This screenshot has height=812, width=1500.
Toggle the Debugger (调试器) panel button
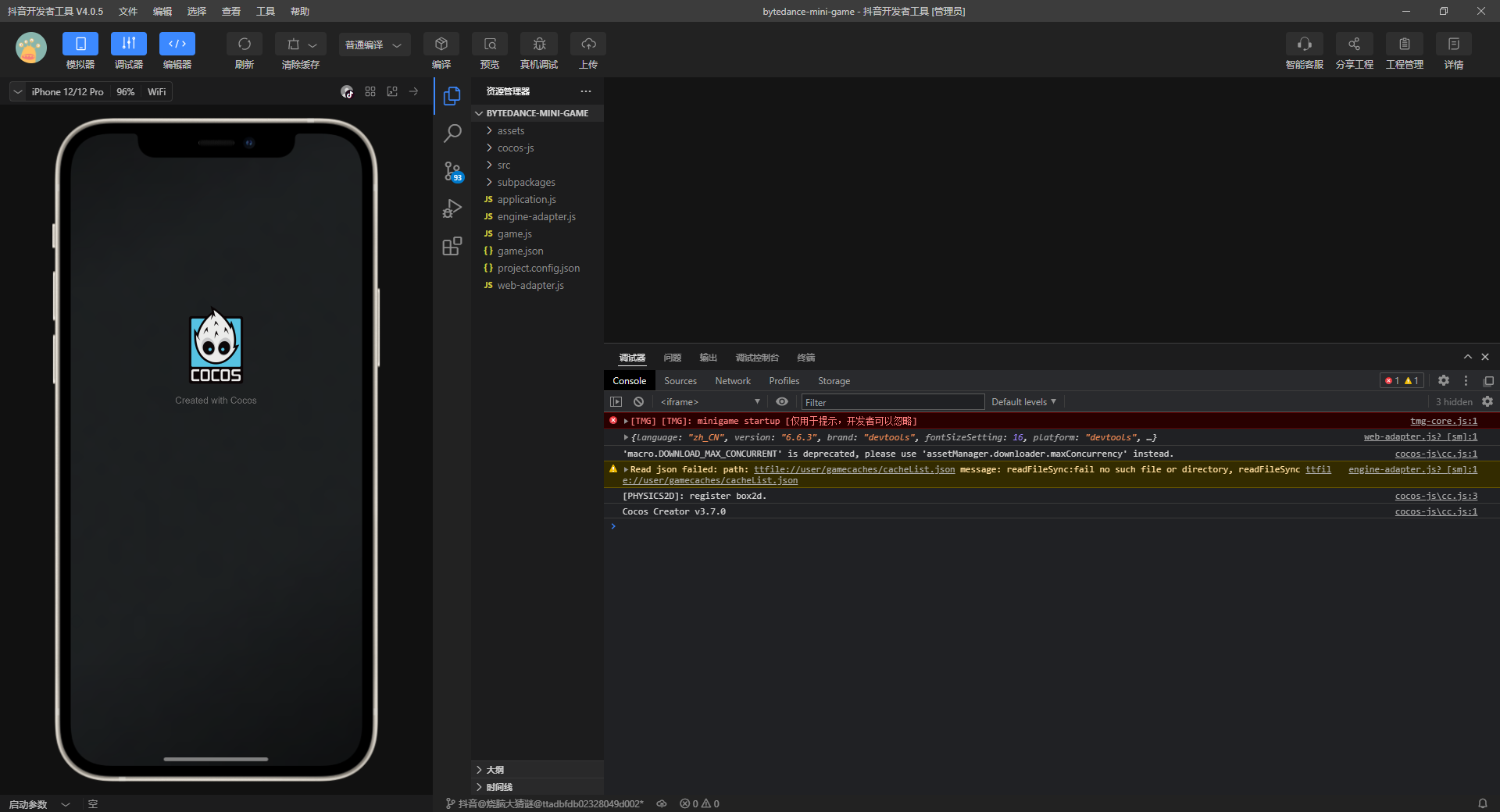pos(129,45)
